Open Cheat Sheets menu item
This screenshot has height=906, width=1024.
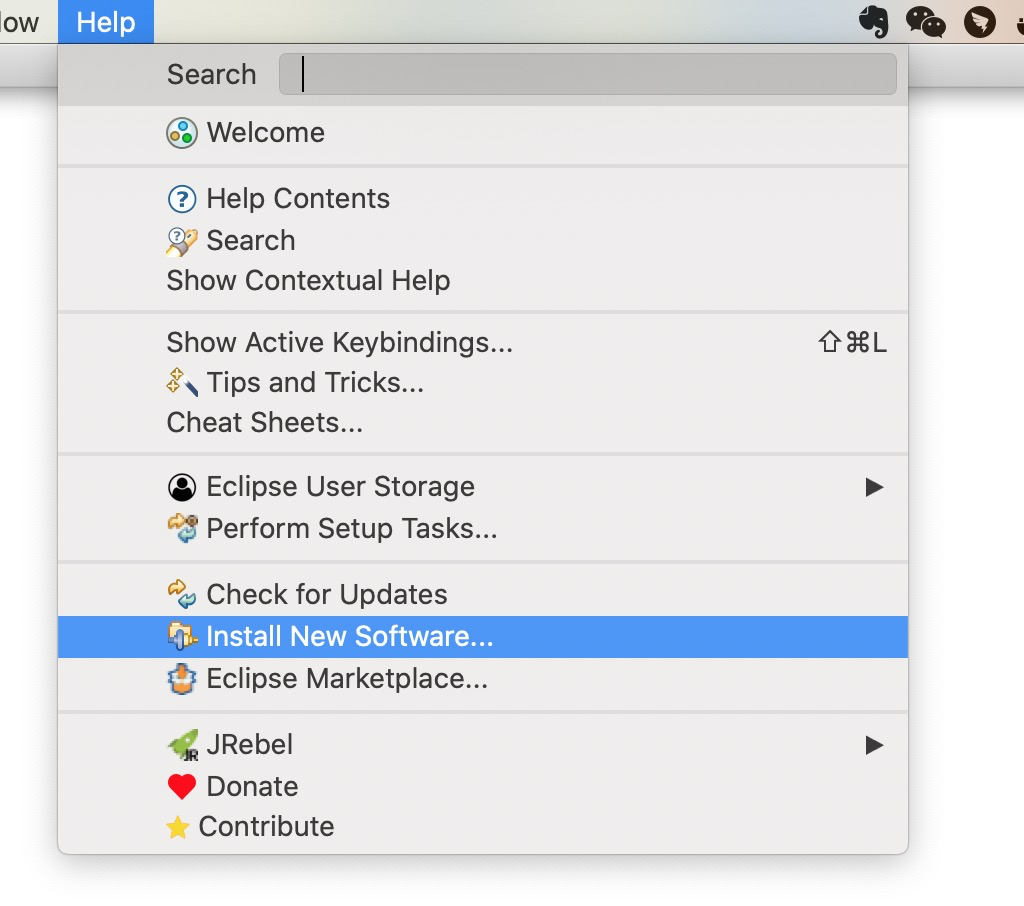pyautogui.click(x=264, y=423)
